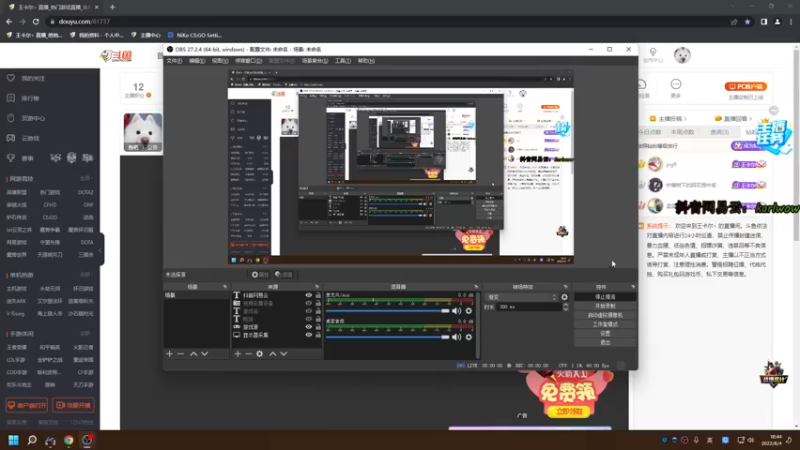Open the 渐变 transition type dropdown

(521, 297)
